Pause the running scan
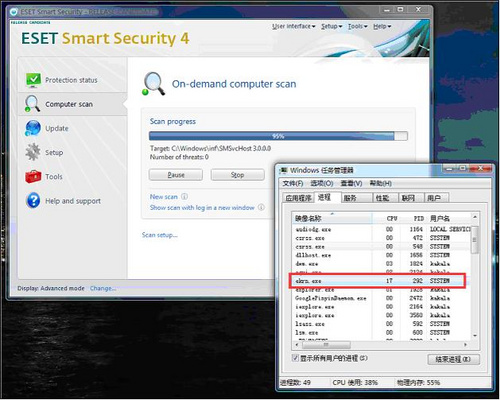Viewport: 500px width, 400px height. tap(176, 175)
